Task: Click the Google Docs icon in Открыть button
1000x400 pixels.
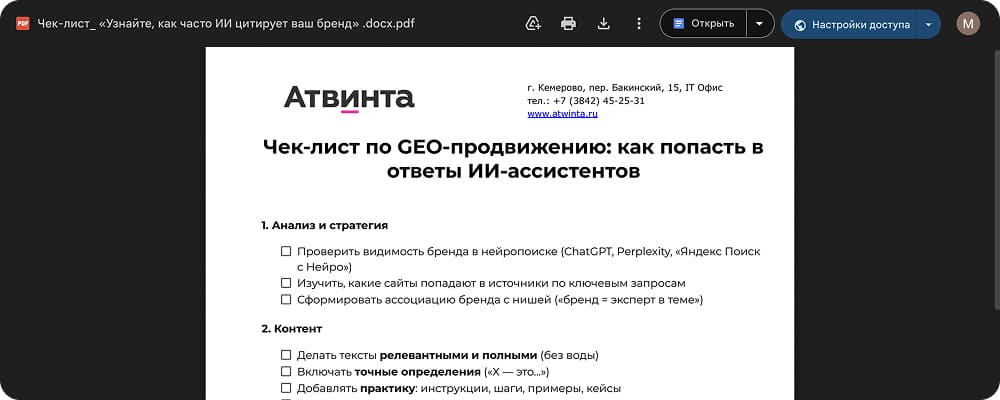Action: [x=679, y=24]
